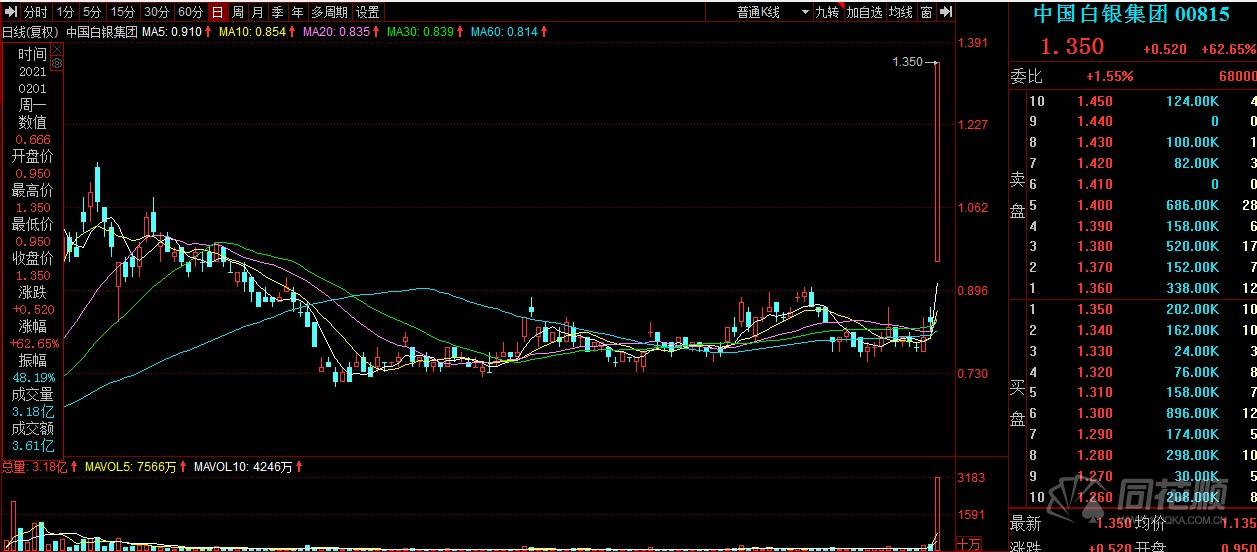Viewport: 1257px width, 552px height.
Task: Open the 多周期 multi-period view
Action: tap(329, 12)
